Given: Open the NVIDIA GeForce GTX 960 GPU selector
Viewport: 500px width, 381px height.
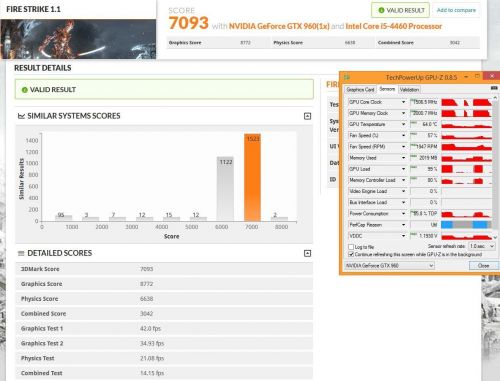Looking at the screenshot, I should [389, 266].
